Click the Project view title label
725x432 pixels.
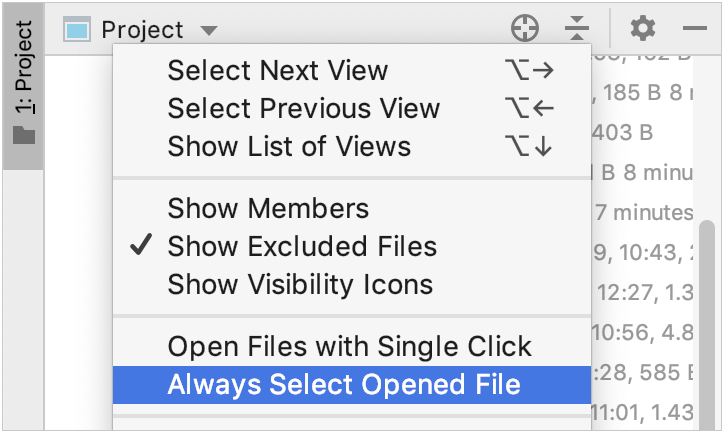tap(142, 30)
